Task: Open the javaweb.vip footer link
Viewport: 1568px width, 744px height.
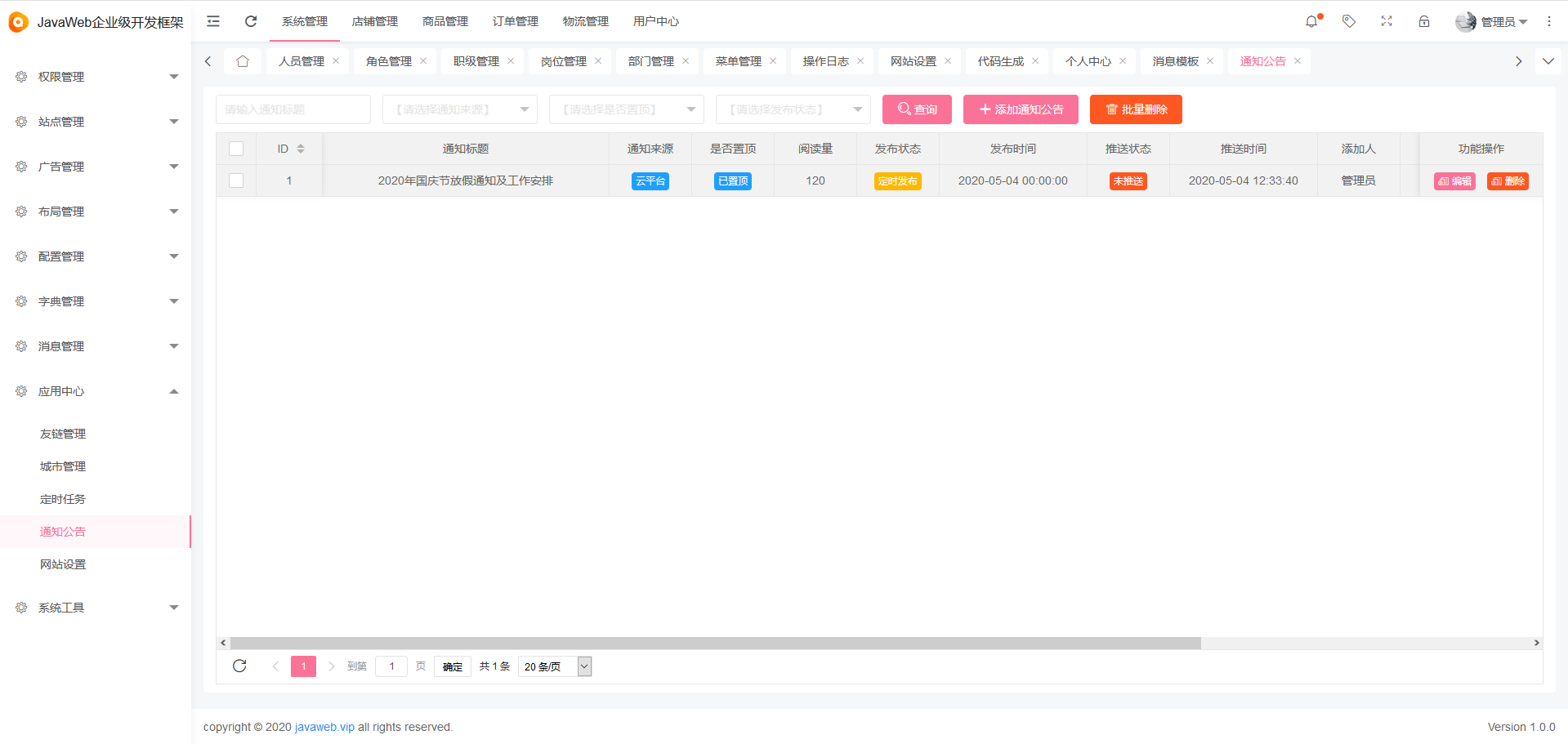Action: point(324,727)
